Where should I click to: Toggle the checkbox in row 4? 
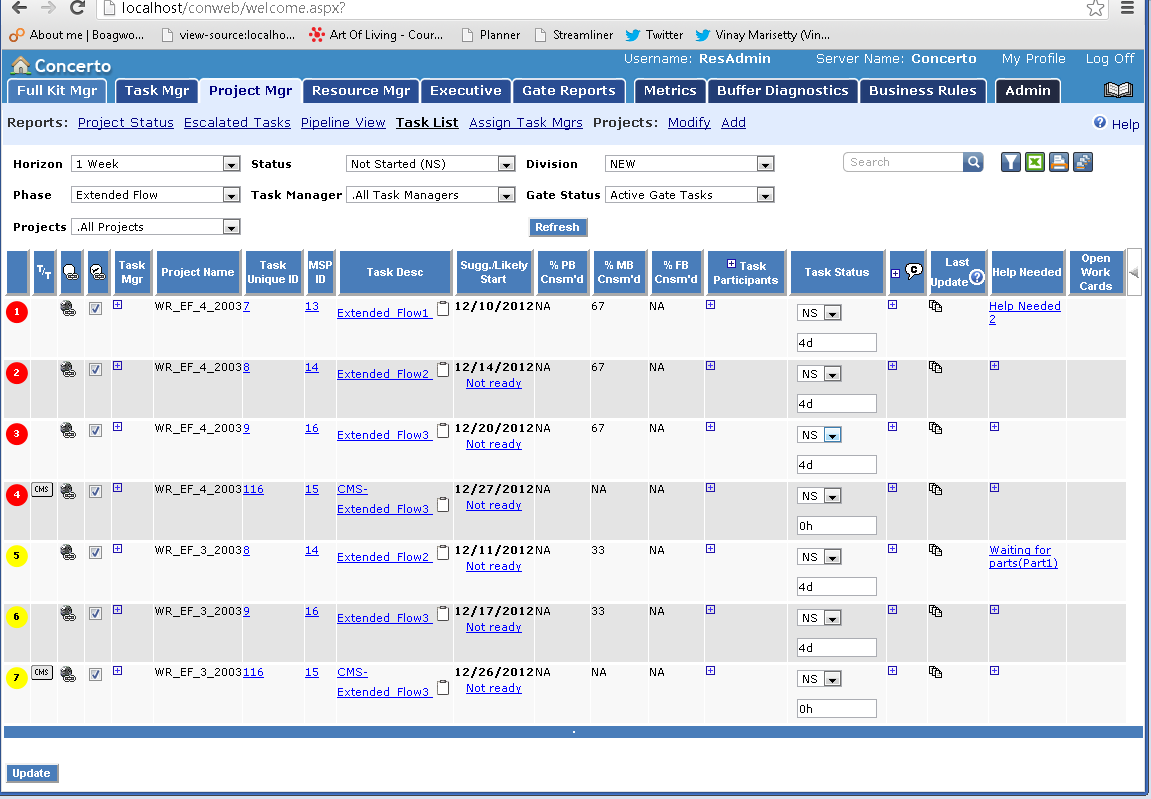pyautogui.click(x=95, y=491)
